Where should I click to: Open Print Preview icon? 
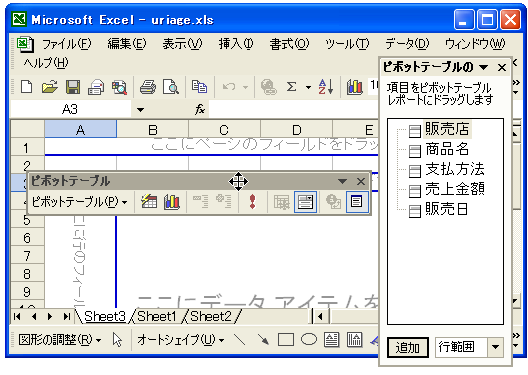pos(171,87)
